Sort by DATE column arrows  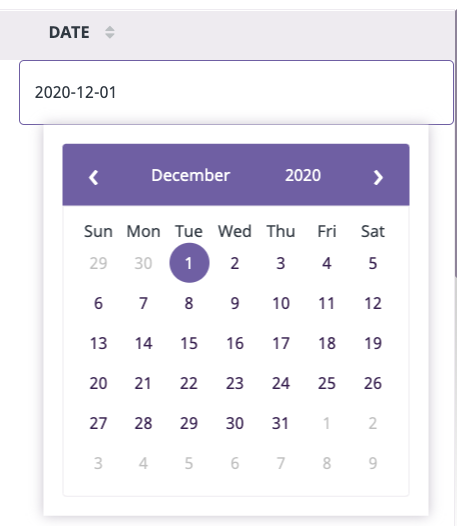(110, 33)
